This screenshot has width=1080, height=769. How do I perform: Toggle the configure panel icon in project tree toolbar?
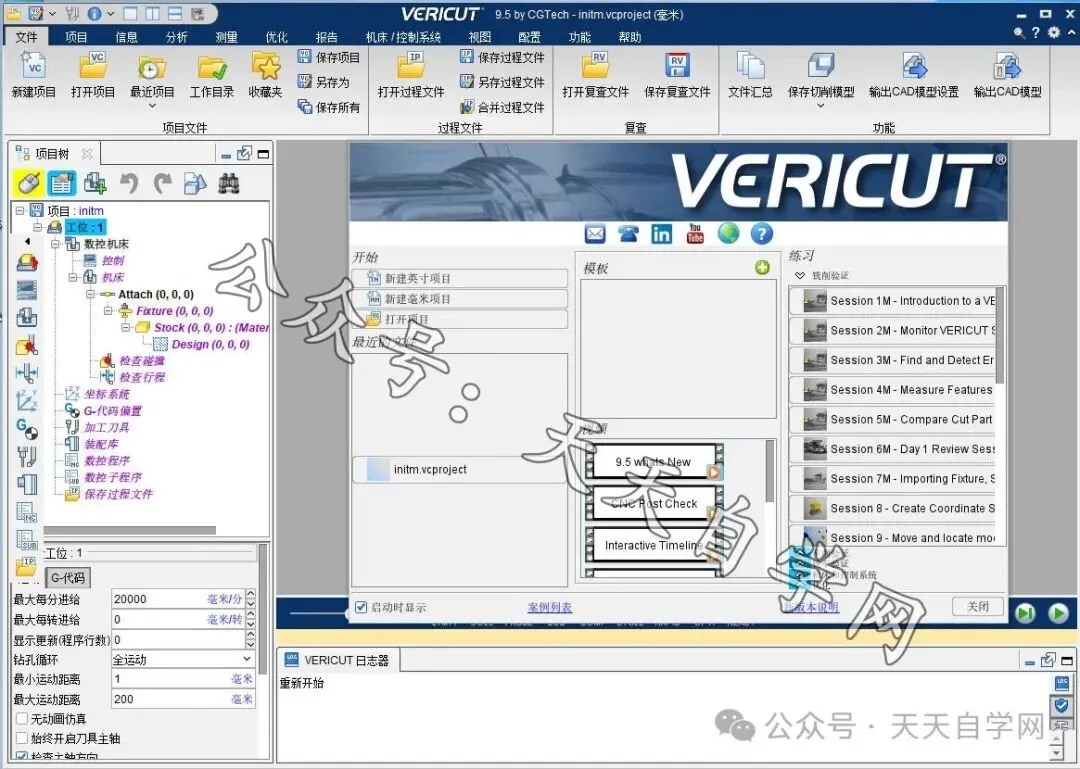(x=62, y=183)
